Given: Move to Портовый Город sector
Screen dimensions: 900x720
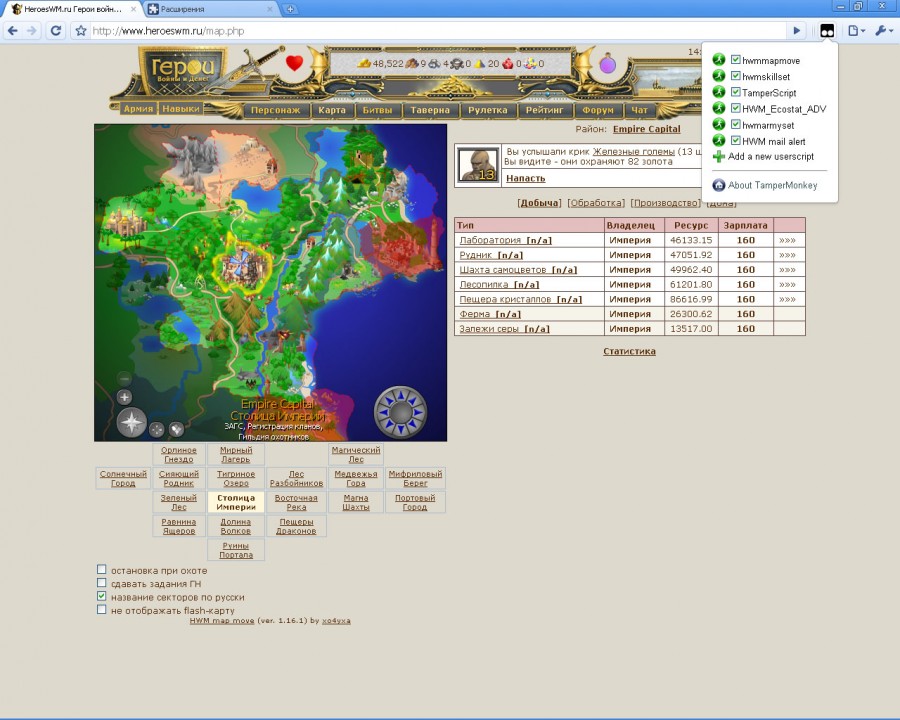Looking at the screenshot, I should (415, 502).
